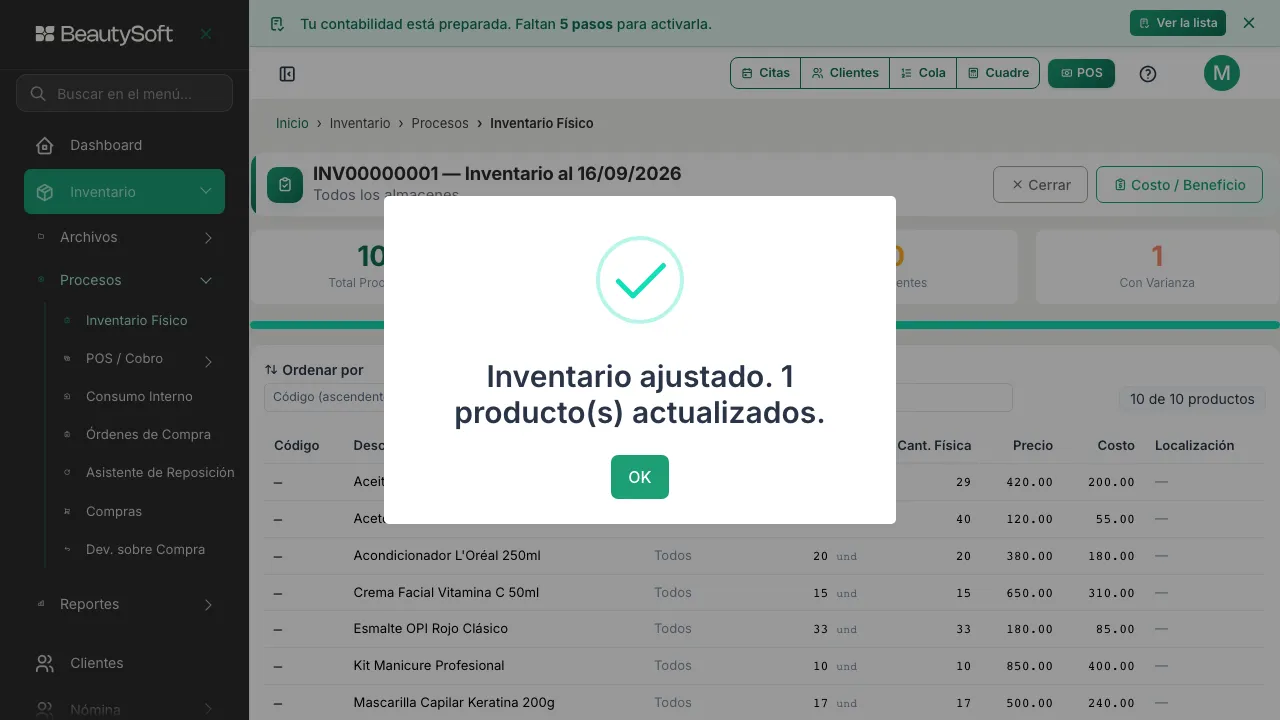This screenshot has width=1280, height=720.
Task: Open Dev. sobre Compra
Action: point(145,549)
